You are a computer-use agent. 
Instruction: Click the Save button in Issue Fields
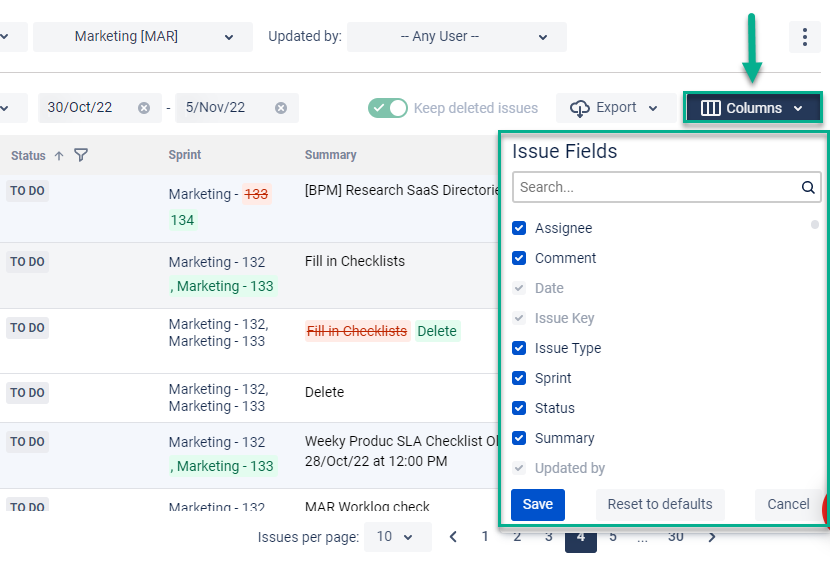(x=538, y=504)
